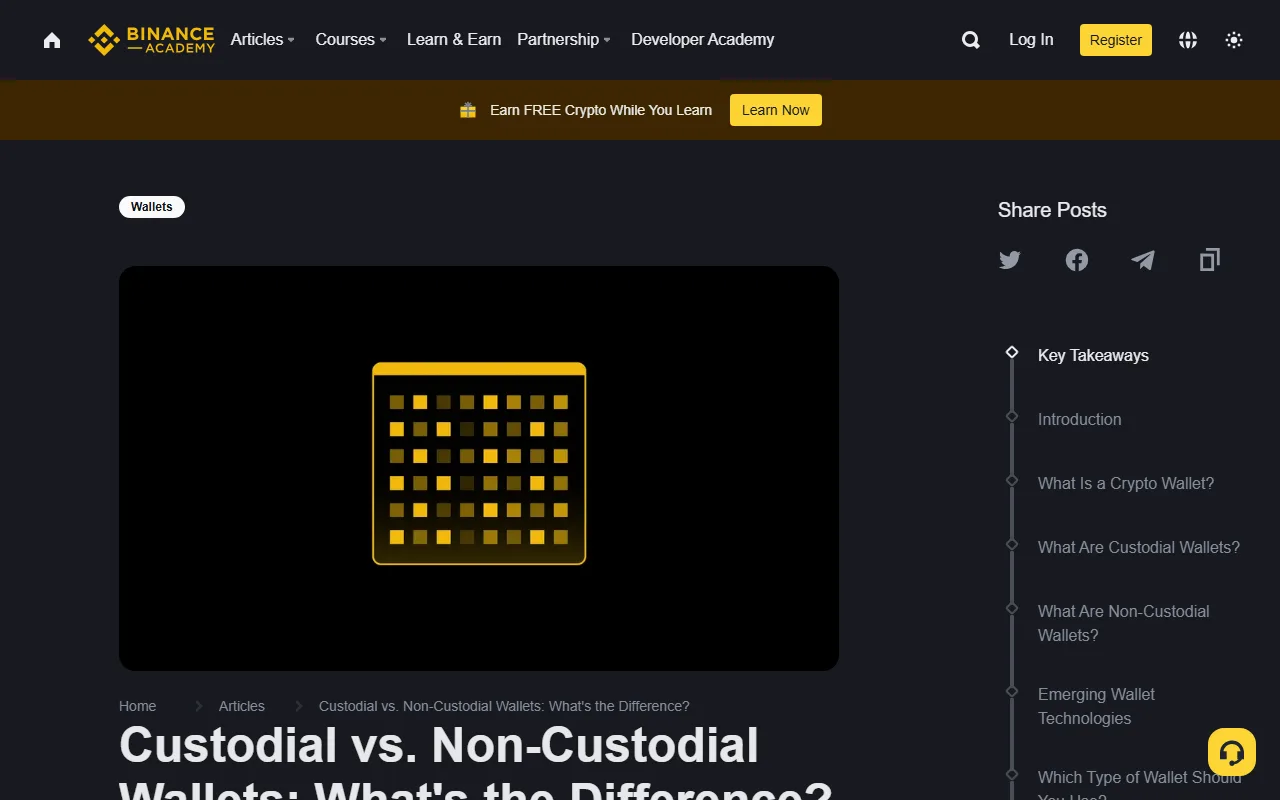
Task: Click the gift icon in banner
Action: point(468,110)
